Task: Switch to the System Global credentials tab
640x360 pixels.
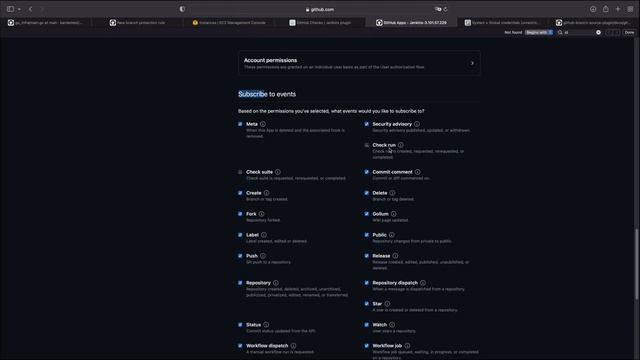Action: pos(502,23)
